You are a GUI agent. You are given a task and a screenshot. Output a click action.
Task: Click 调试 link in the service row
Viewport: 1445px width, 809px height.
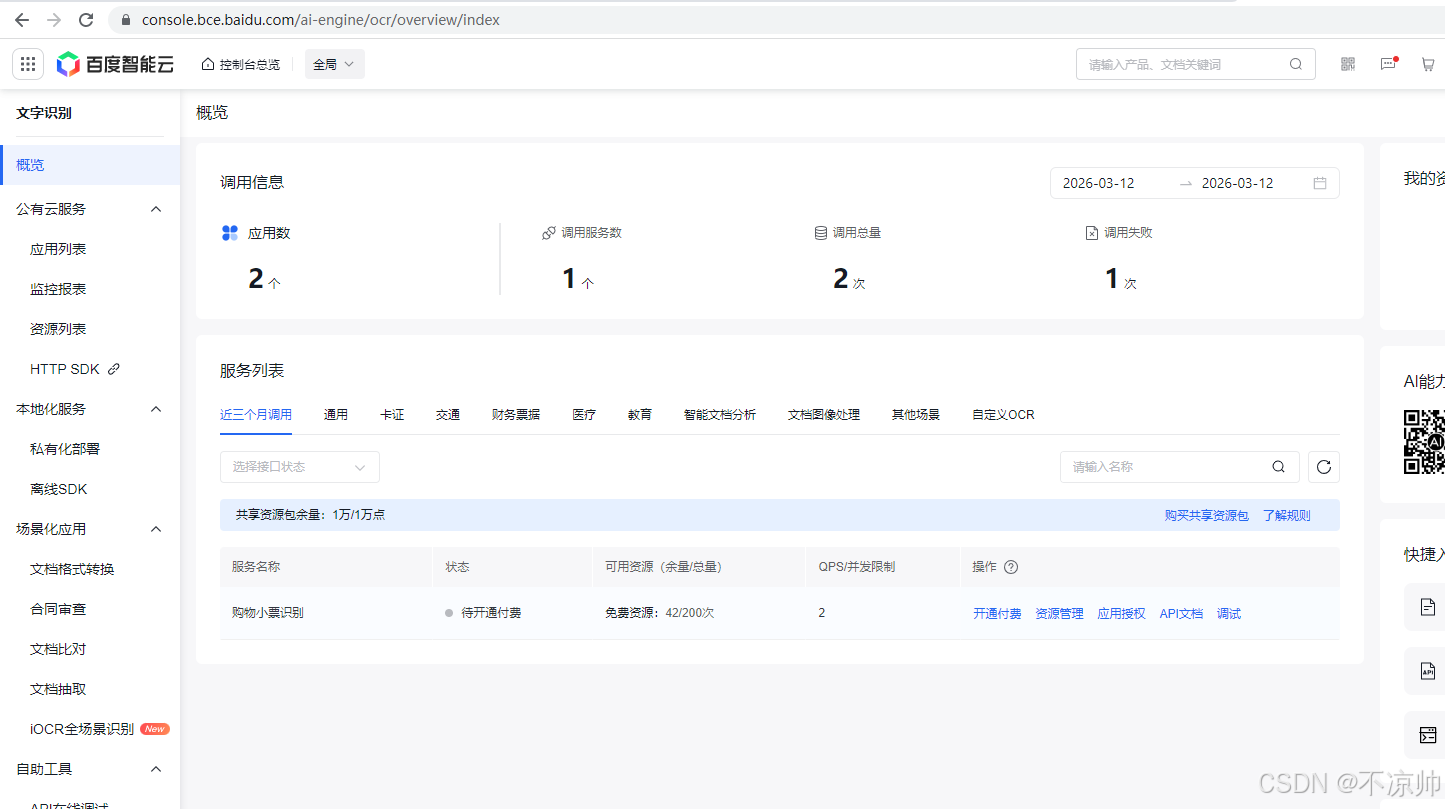click(1229, 614)
